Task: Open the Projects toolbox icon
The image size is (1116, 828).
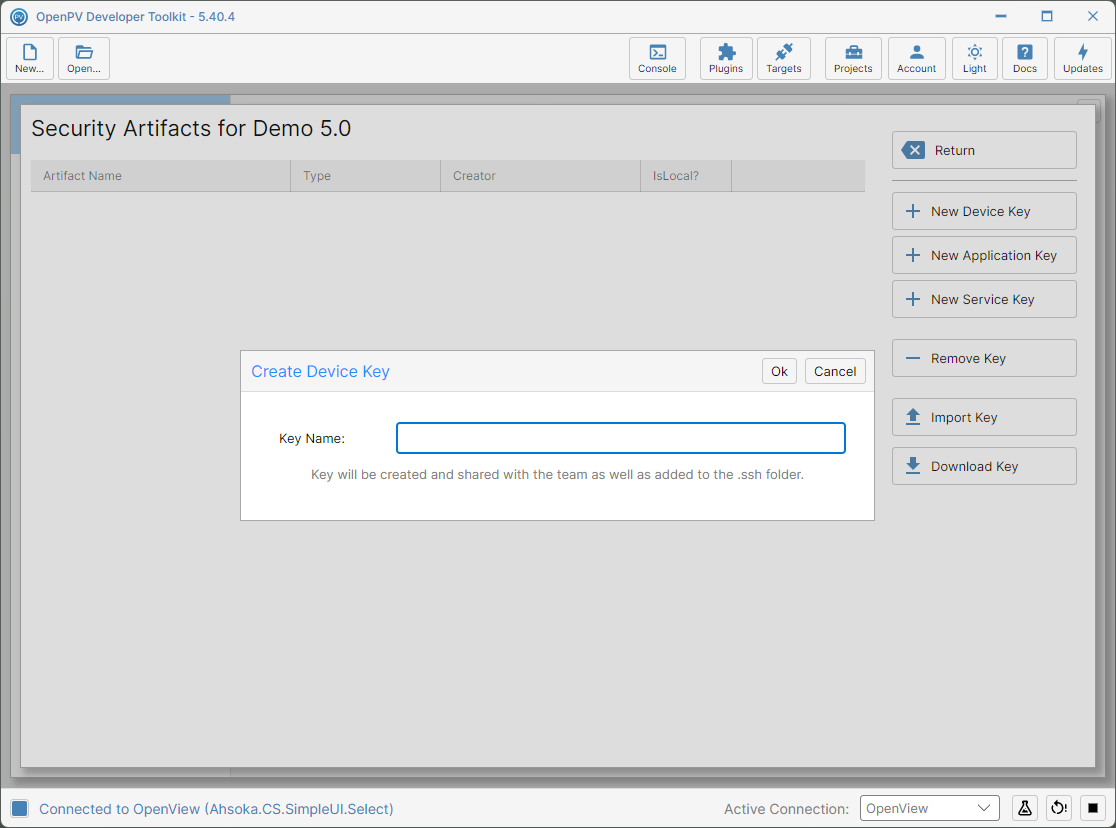Action: pyautogui.click(x=853, y=58)
